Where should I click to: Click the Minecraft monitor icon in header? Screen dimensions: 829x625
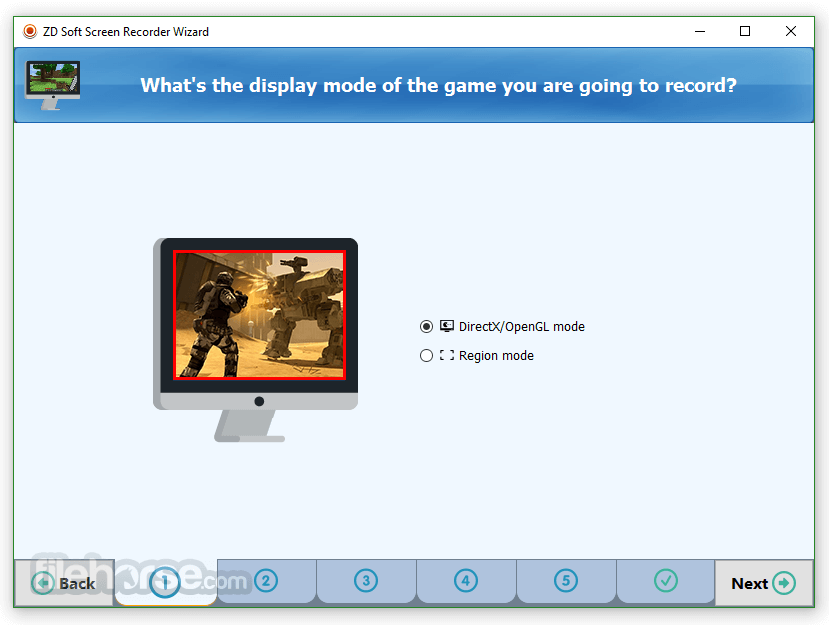52,85
